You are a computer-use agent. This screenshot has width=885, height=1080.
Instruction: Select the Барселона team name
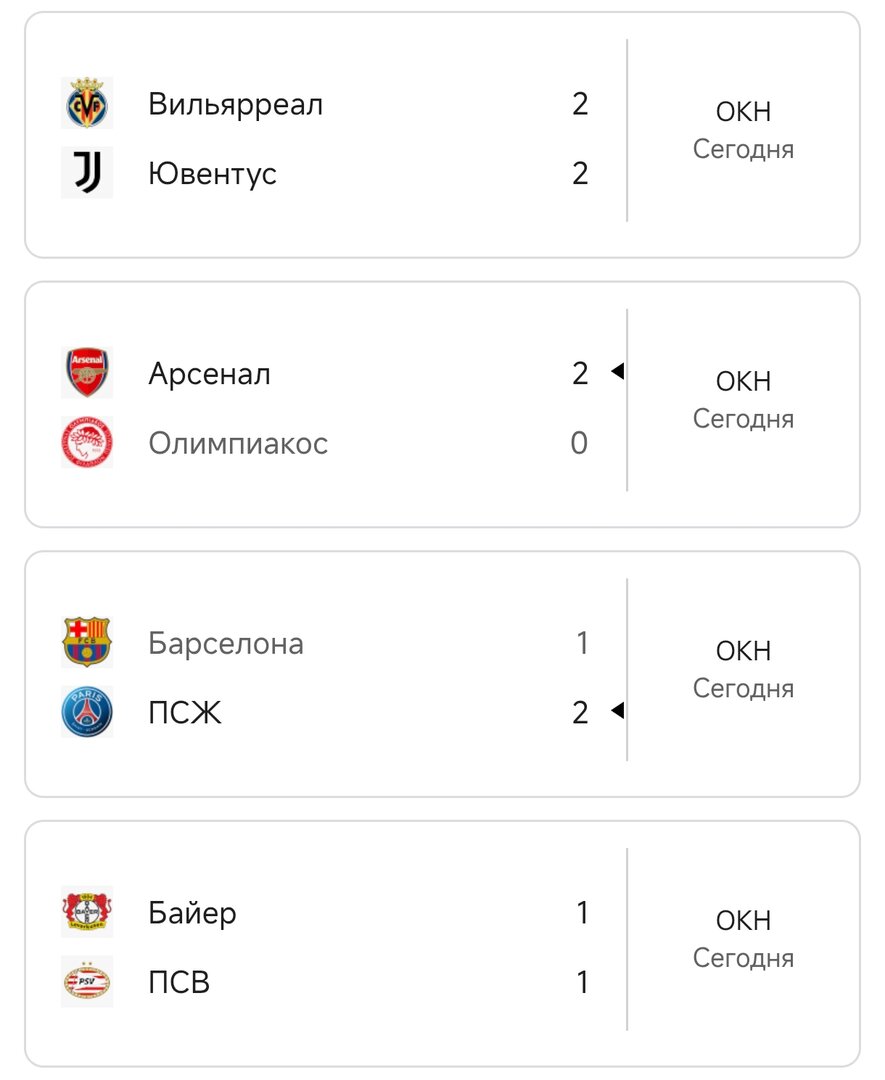226,643
